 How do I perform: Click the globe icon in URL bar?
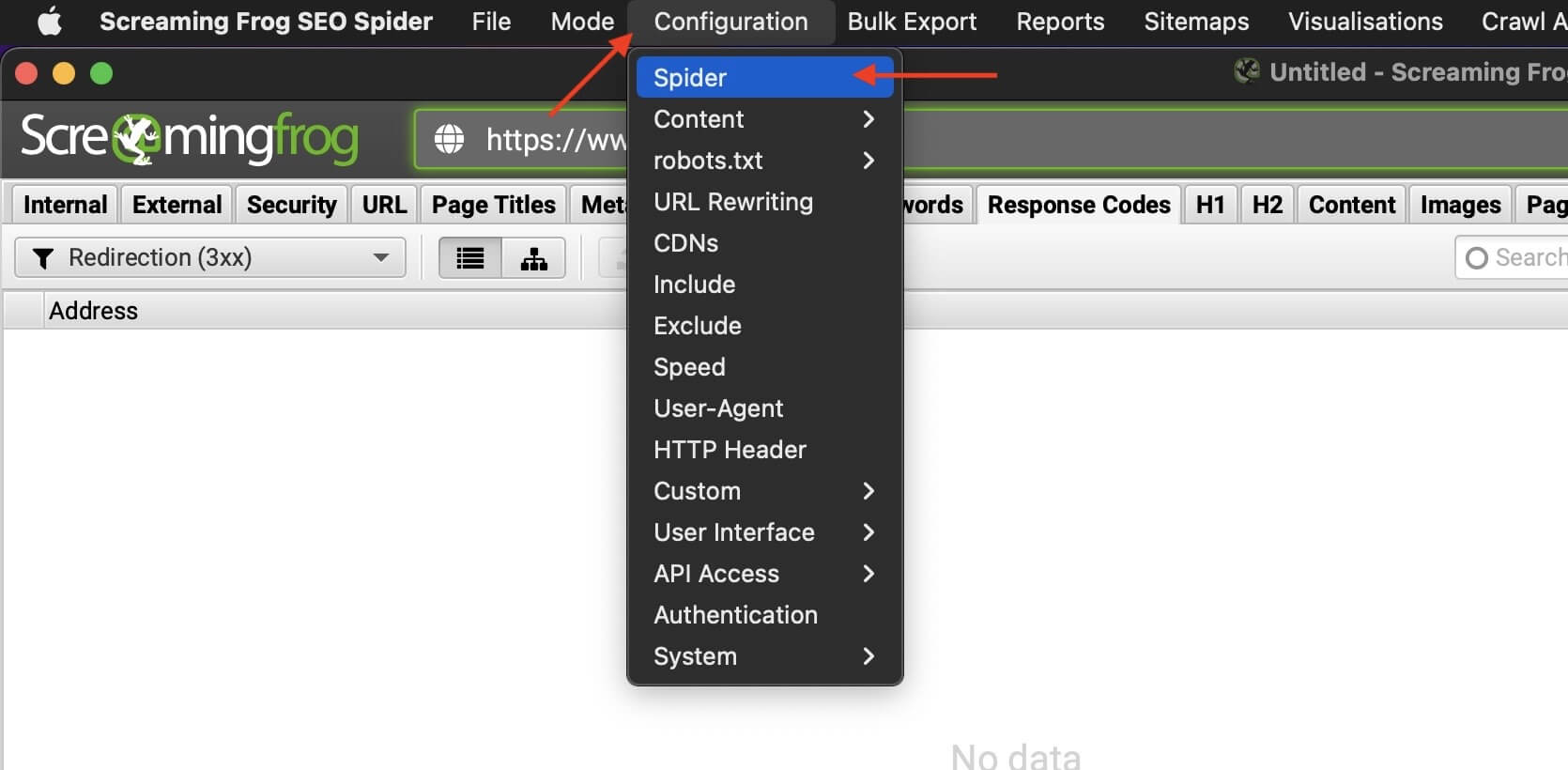(449, 139)
